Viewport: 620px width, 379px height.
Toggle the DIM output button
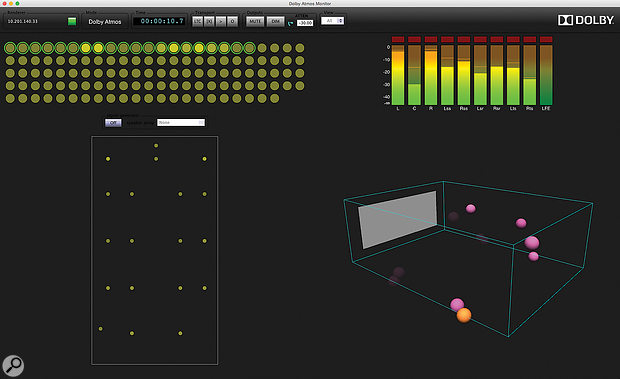point(275,21)
